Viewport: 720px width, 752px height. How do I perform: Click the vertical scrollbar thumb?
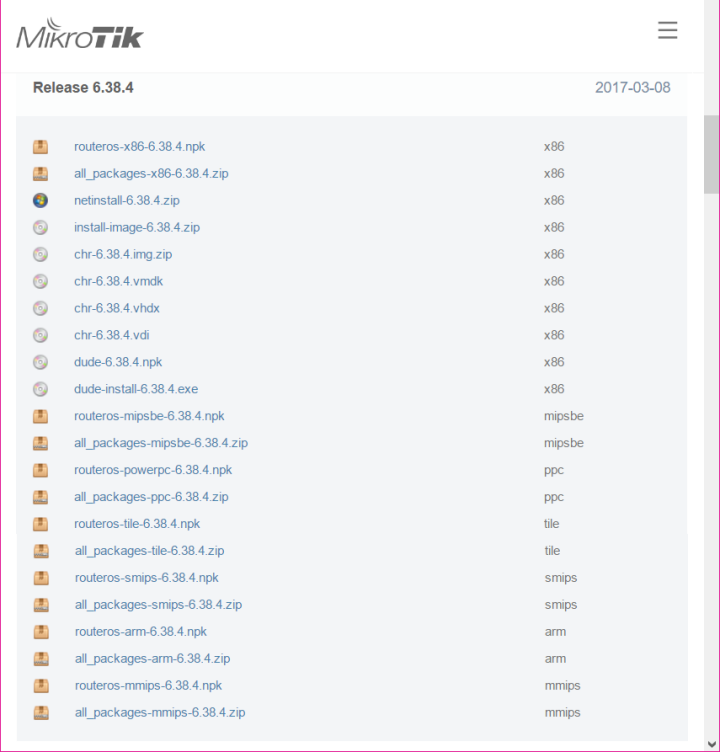pos(711,154)
